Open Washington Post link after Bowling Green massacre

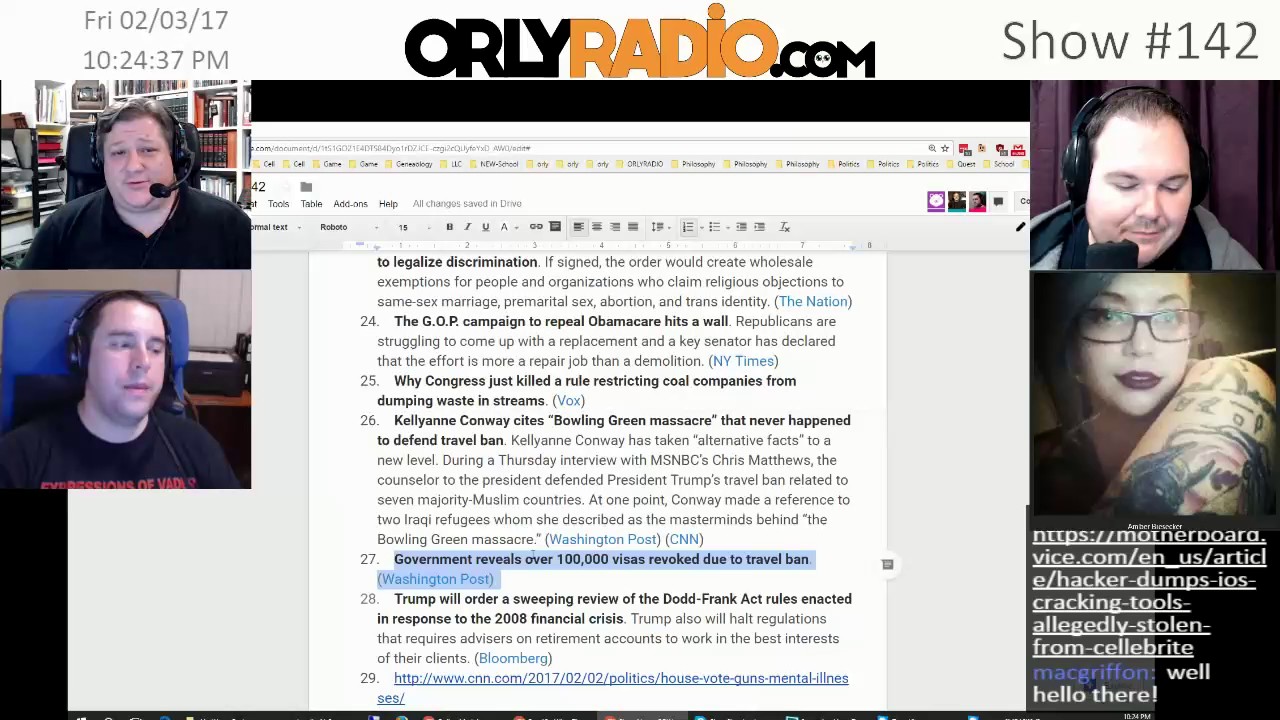coord(602,539)
